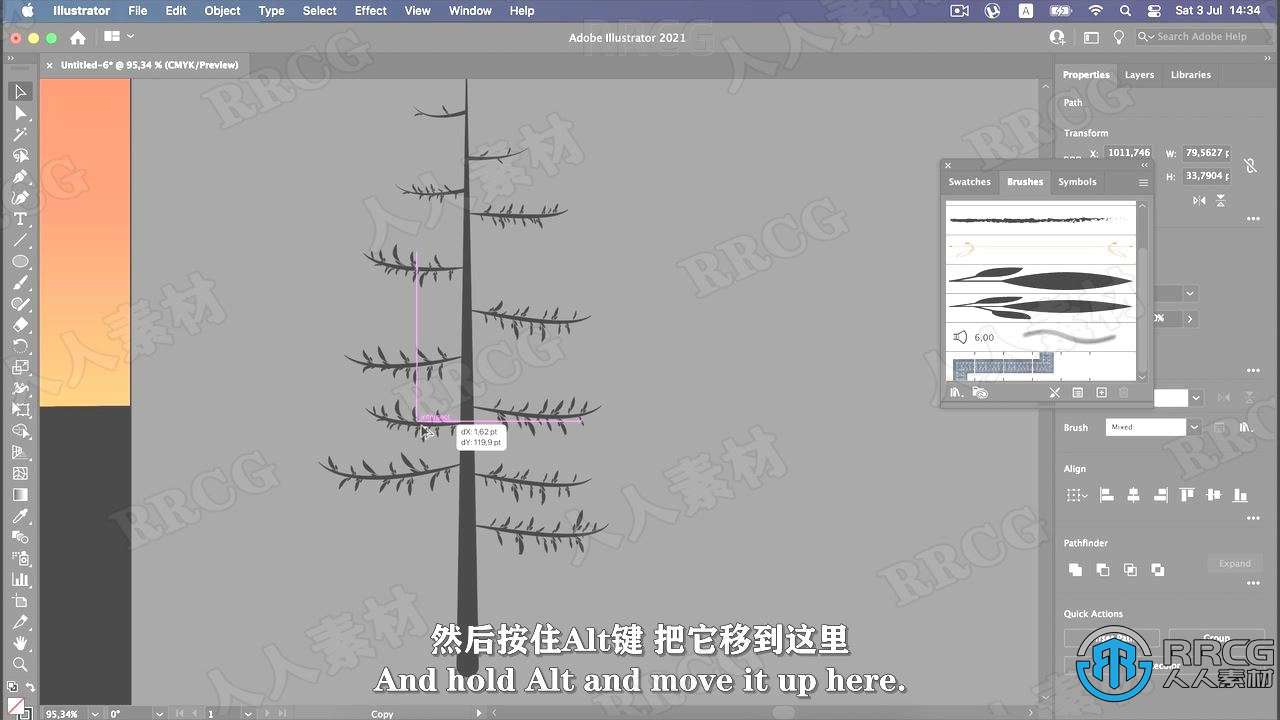Select the Line Segment tool
Image resolution: width=1280 pixels, height=720 pixels.
pyautogui.click(x=20, y=240)
